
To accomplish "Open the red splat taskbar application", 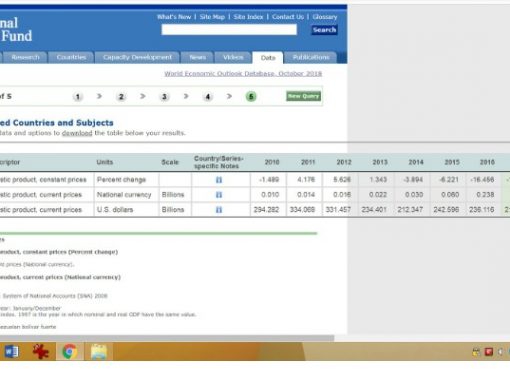I will [41, 351].
